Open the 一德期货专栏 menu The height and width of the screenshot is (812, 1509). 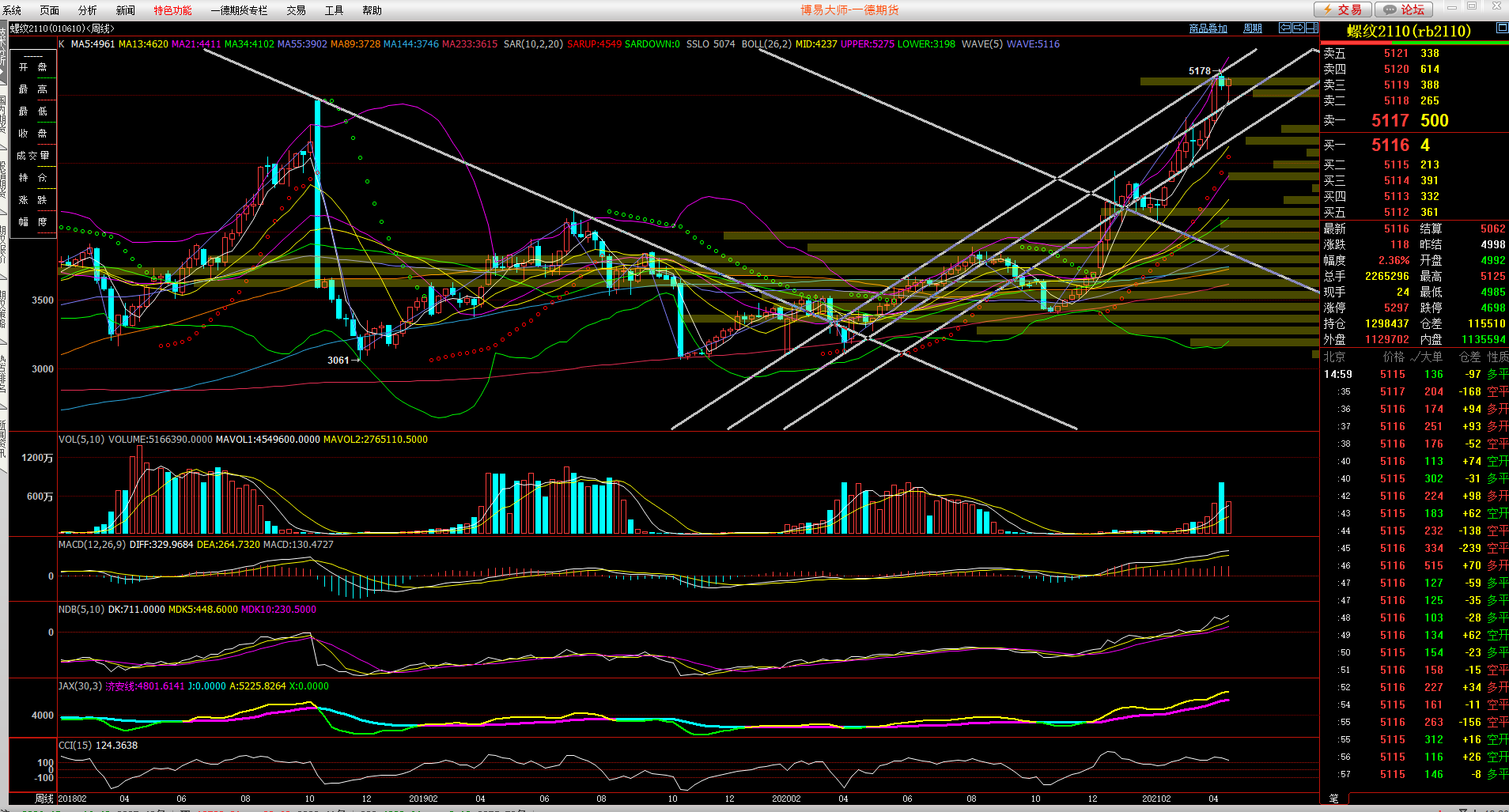[239, 10]
